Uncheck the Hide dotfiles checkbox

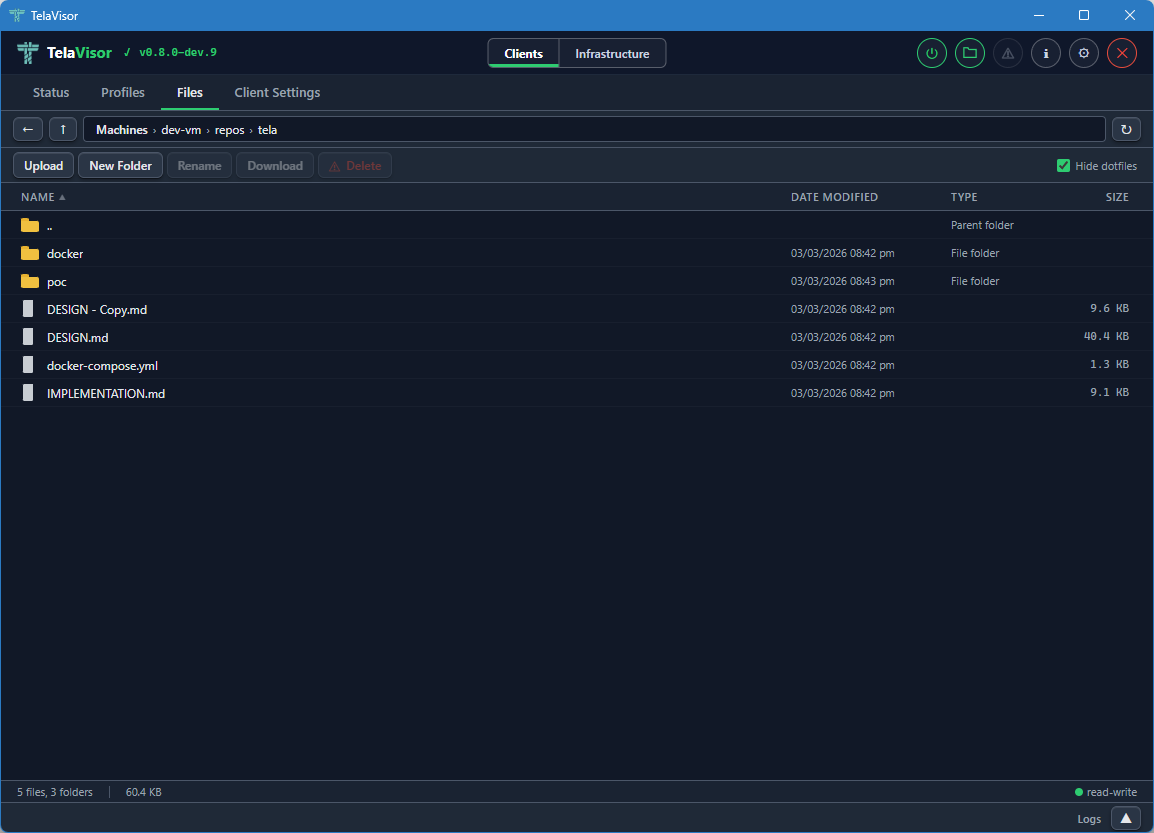point(1064,166)
